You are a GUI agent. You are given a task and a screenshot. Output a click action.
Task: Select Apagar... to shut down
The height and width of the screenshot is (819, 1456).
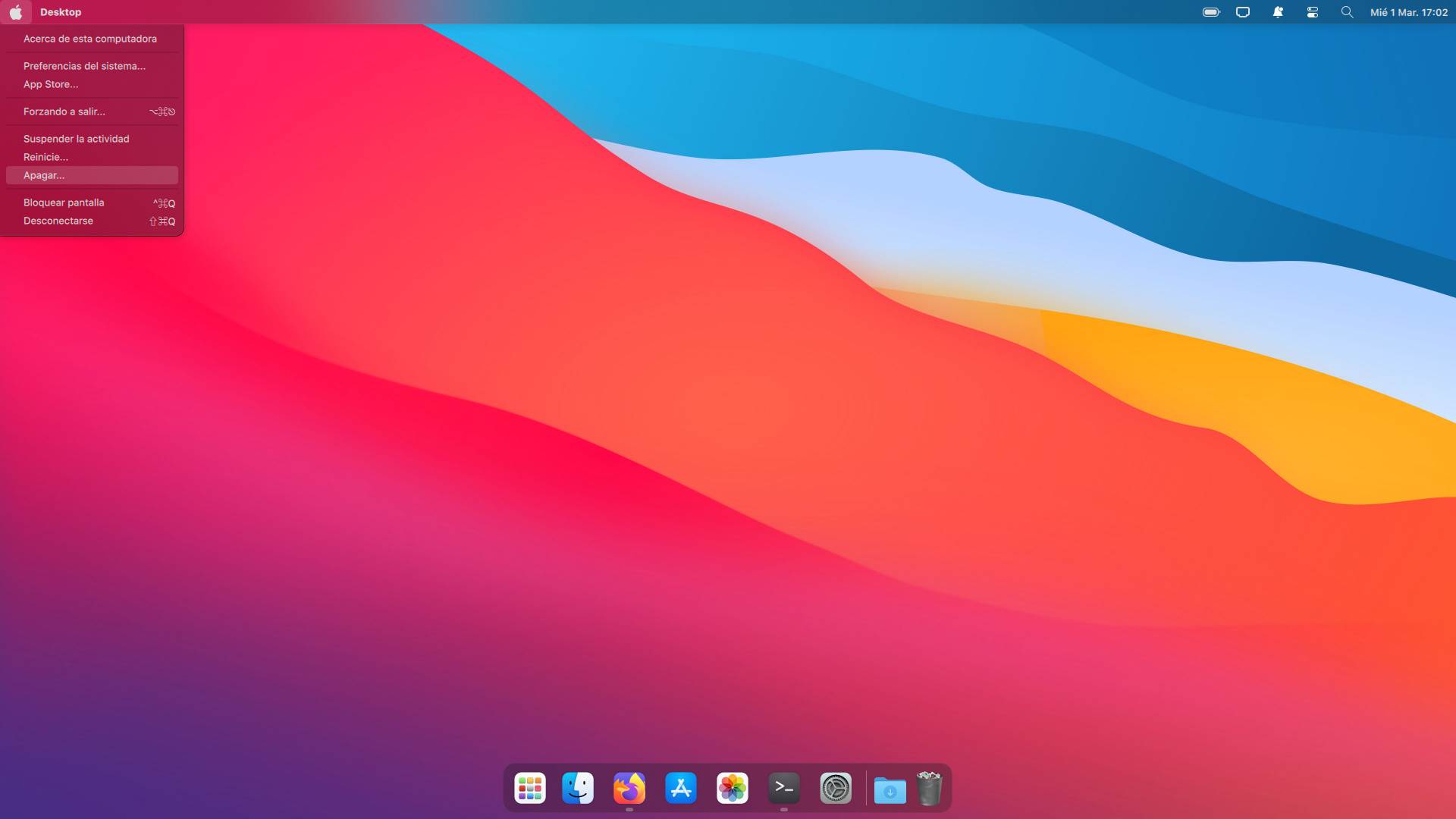[92, 175]
